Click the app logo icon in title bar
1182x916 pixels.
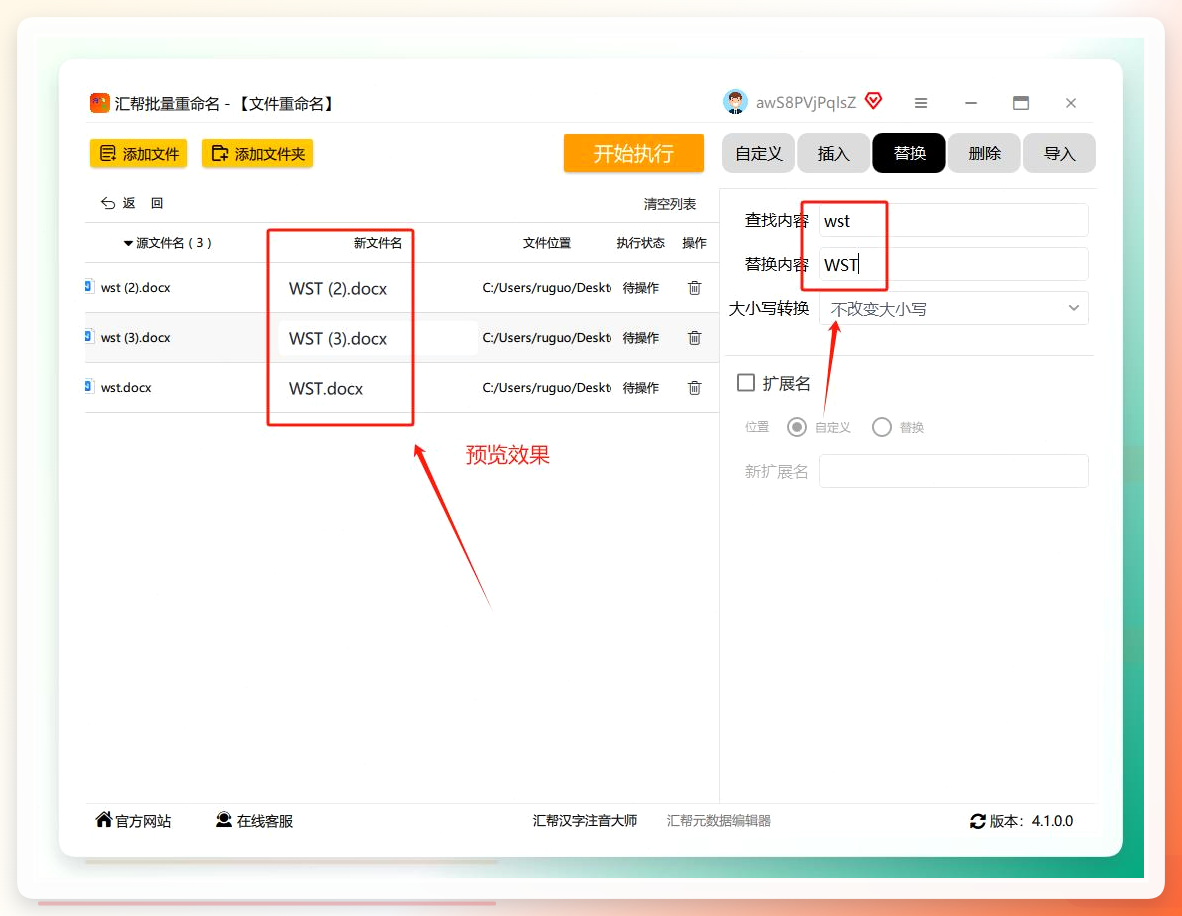(x=100, y=103)
